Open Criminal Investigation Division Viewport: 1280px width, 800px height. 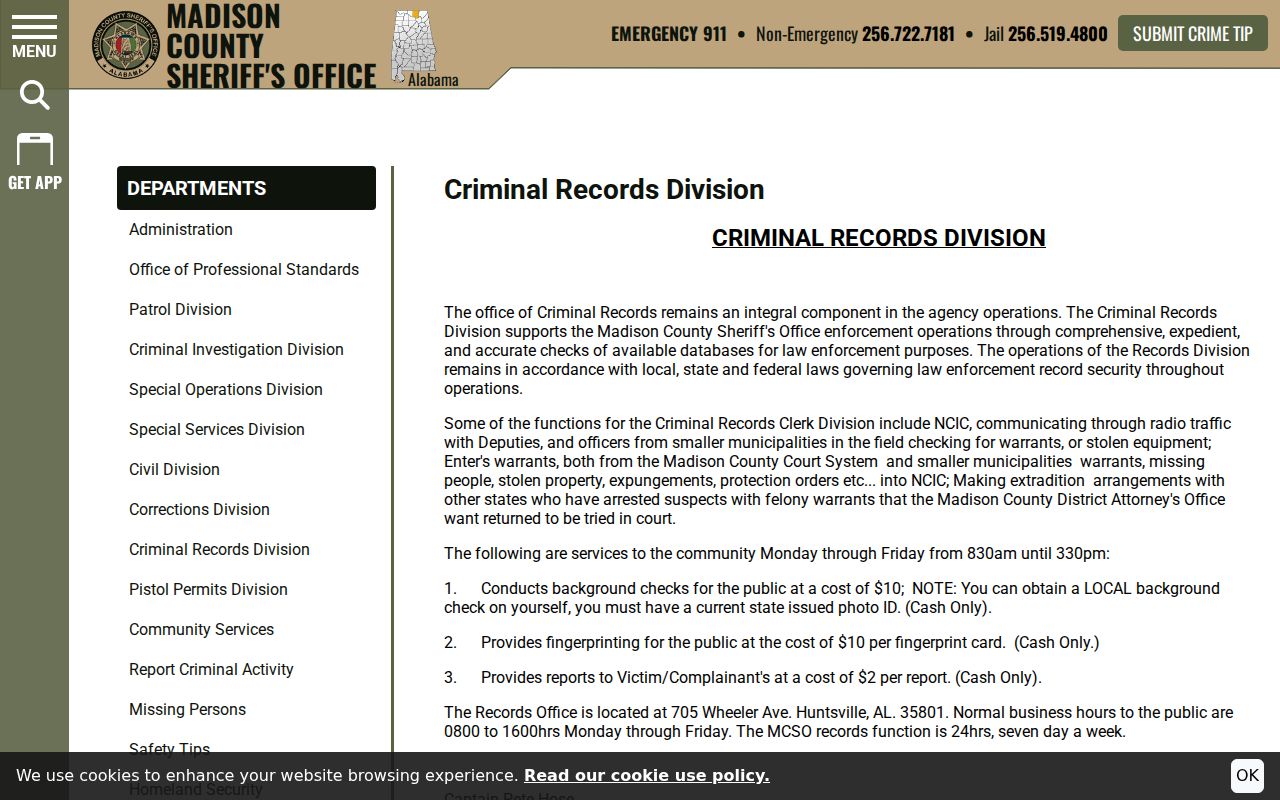(x=236, y=349)
